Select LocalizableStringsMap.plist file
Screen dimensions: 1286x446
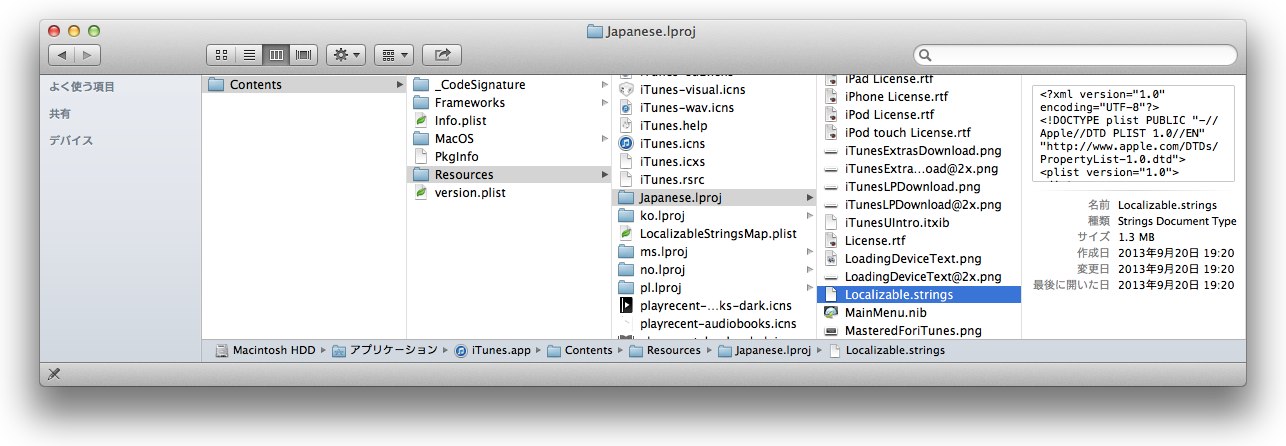click(714, 234)
